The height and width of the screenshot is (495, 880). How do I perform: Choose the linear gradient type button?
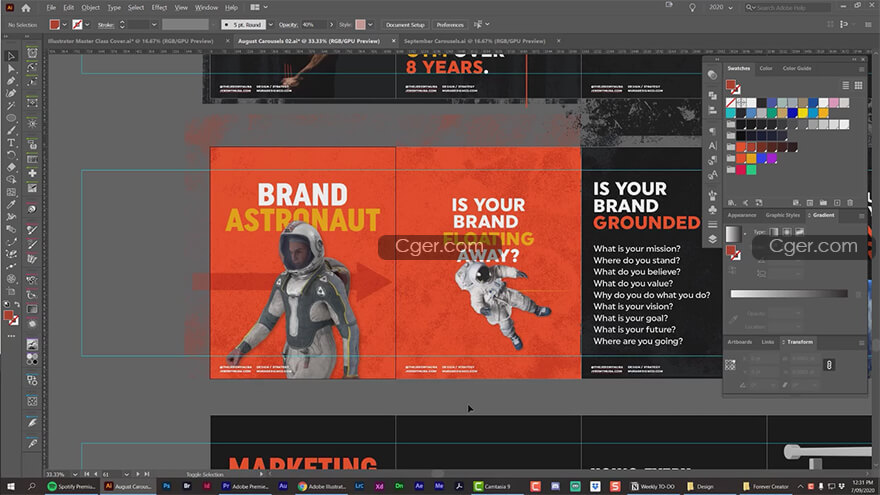[x=774, y=231]
